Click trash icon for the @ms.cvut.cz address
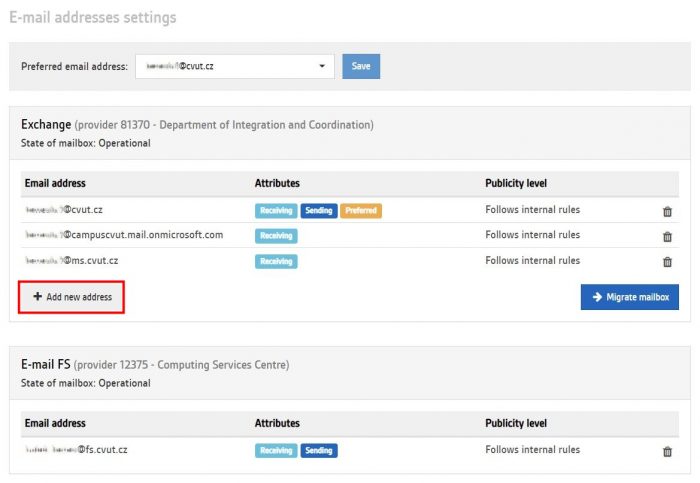 667,262
